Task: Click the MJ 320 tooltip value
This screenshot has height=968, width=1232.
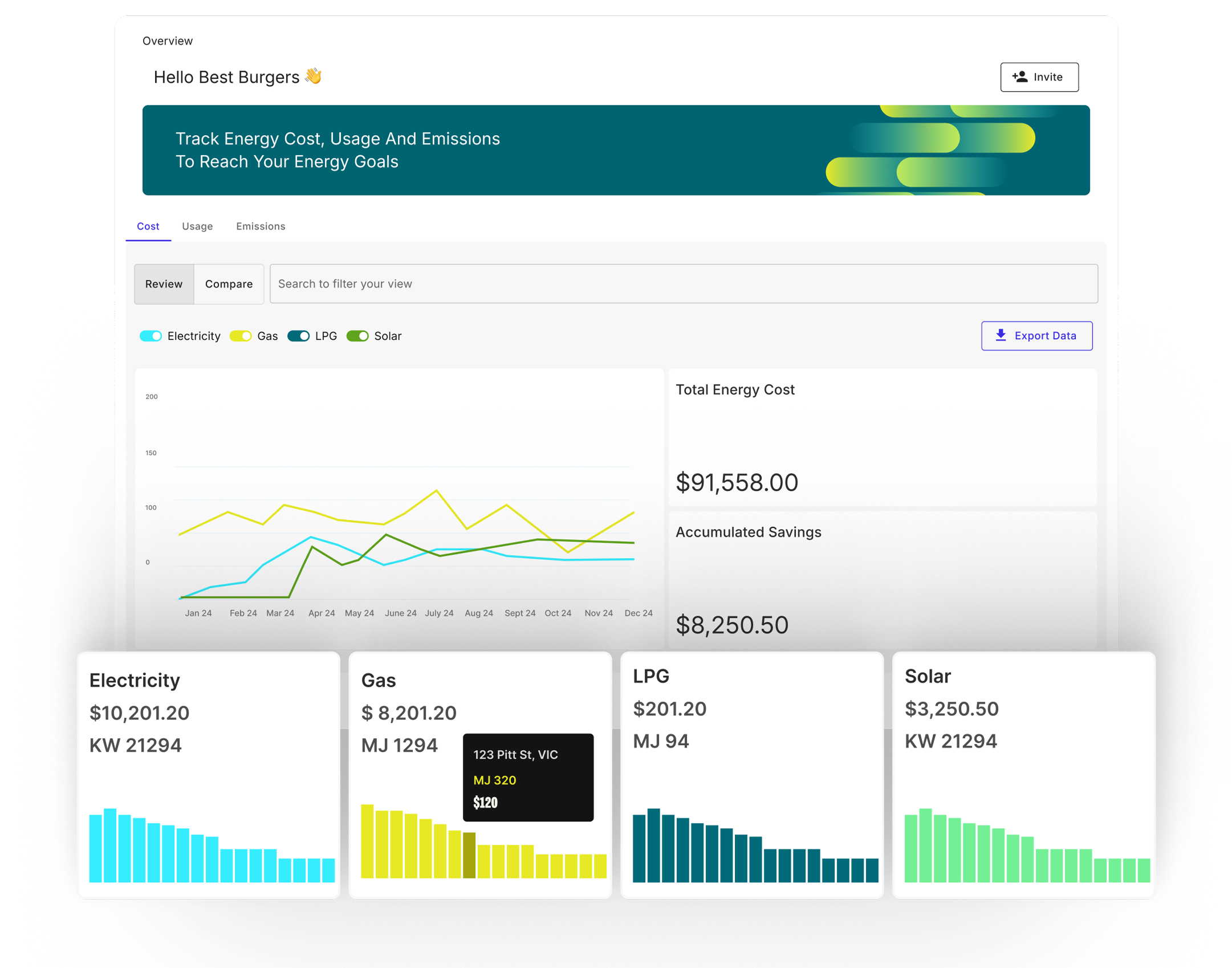Action: (x=494, y=780)
